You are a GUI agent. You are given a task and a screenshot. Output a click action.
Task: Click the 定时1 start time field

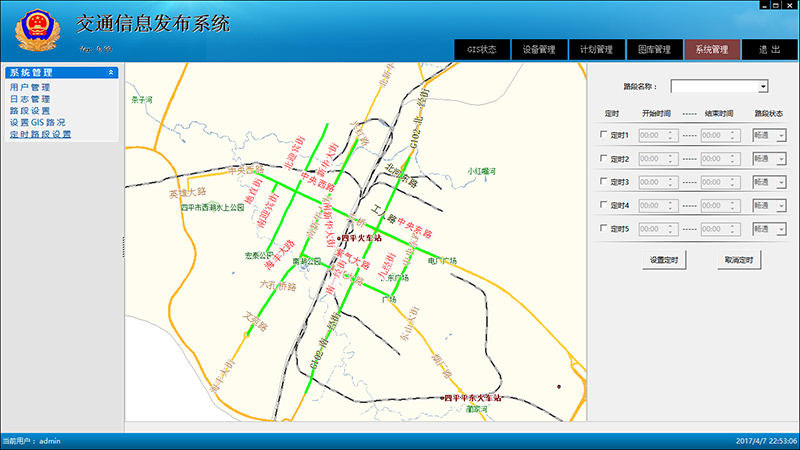click(x=652, y=135)
